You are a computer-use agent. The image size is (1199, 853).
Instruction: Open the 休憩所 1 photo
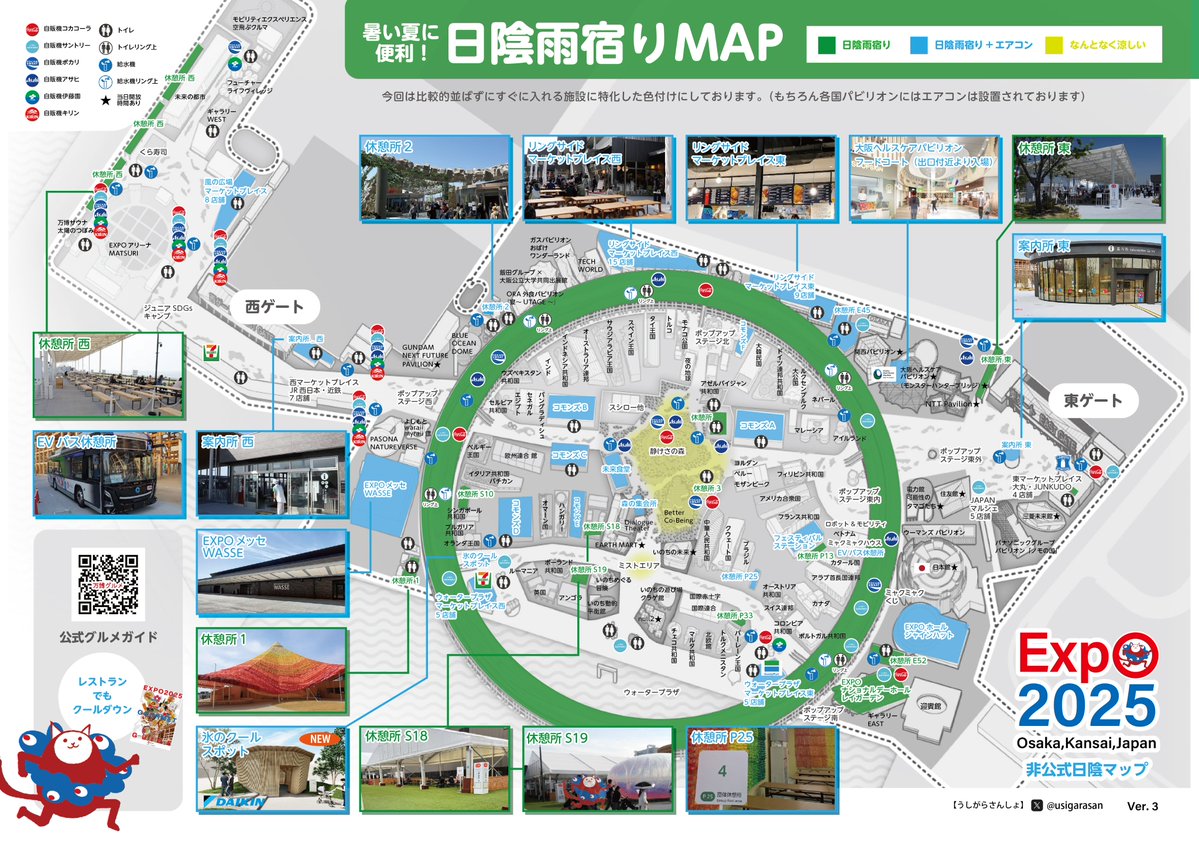point(272,671)
